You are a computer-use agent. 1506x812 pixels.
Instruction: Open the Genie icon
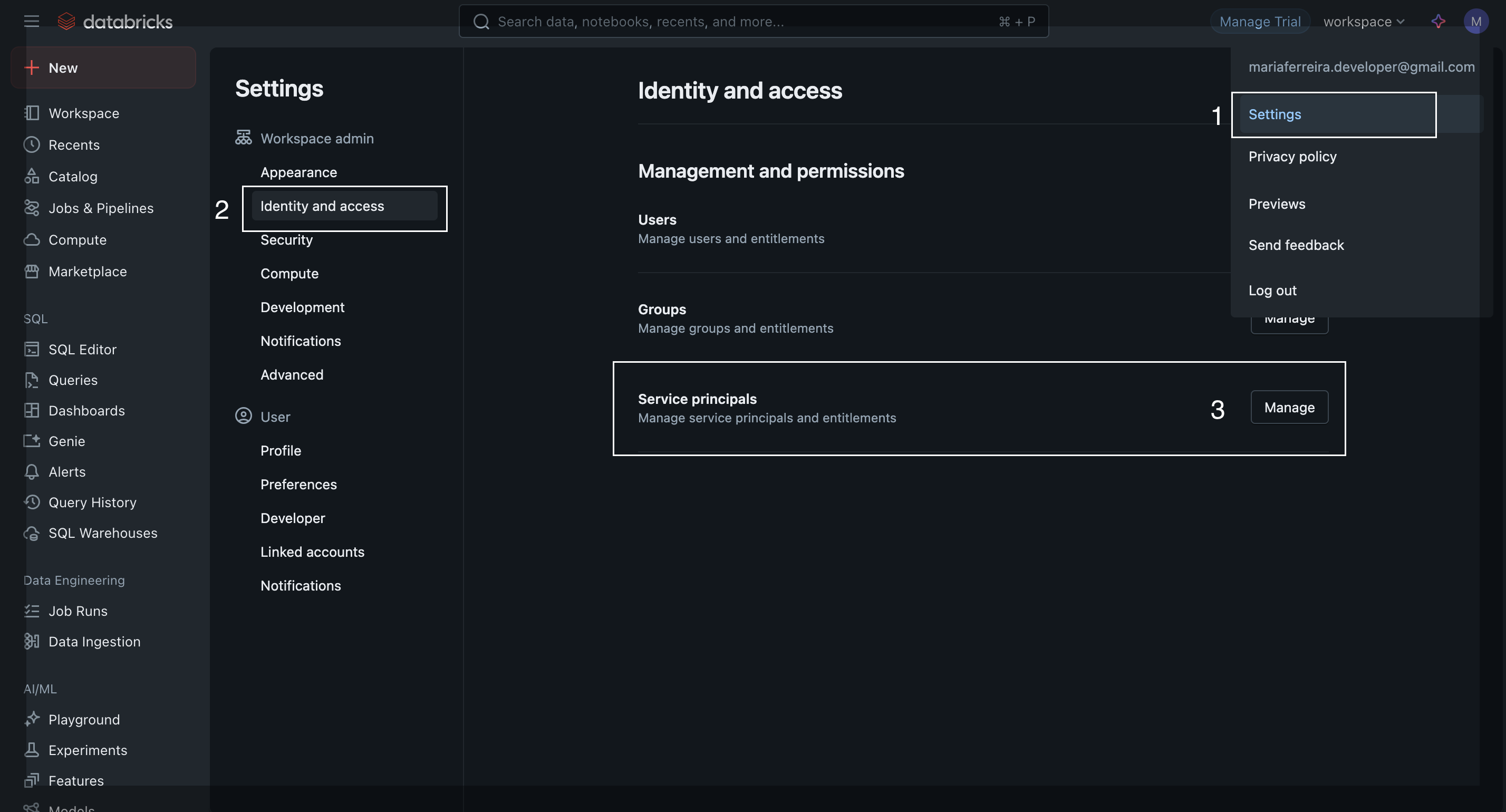(x=32, y=441)
